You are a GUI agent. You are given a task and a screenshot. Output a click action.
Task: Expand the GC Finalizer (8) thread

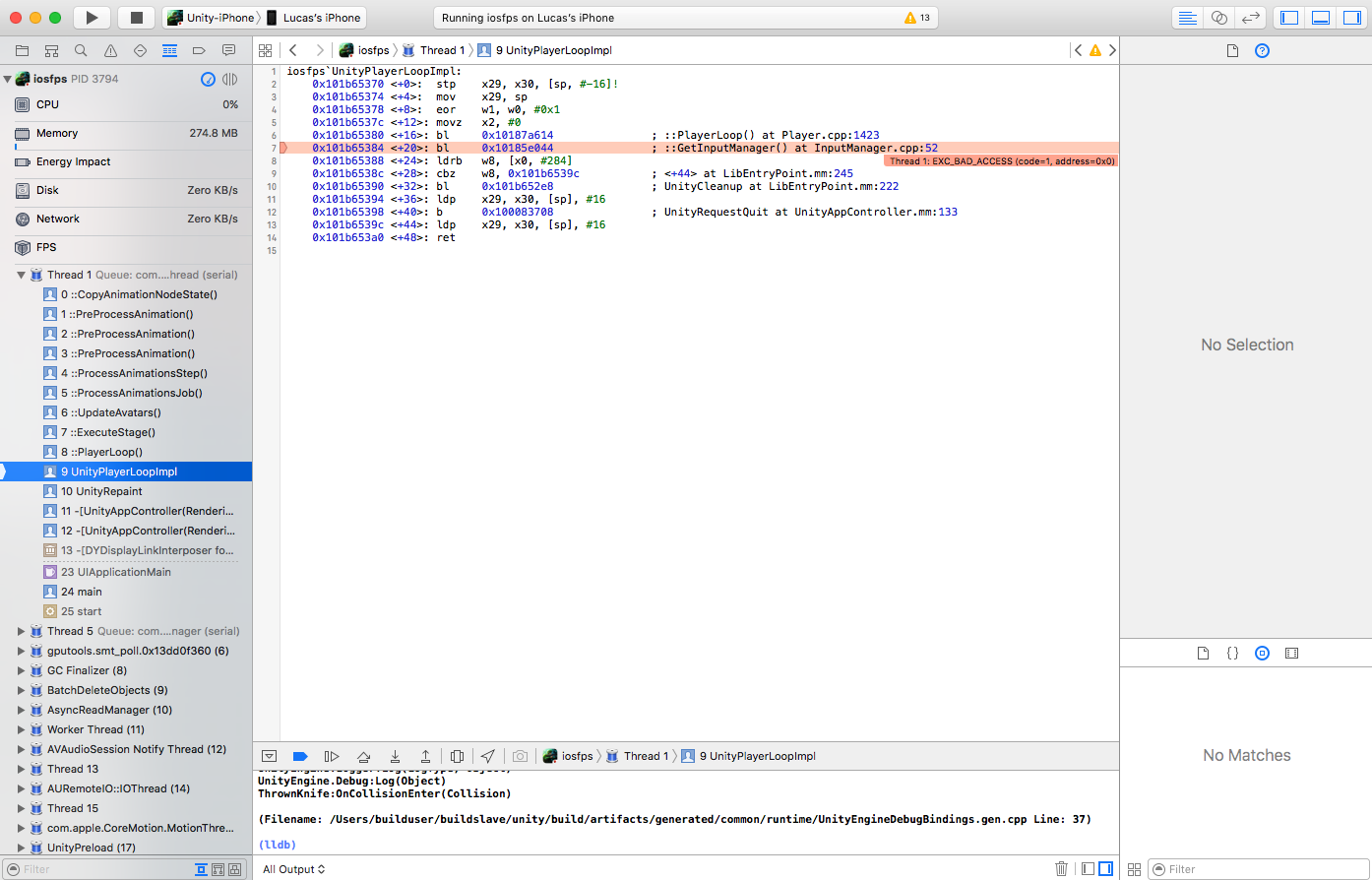tap(21, 670)
